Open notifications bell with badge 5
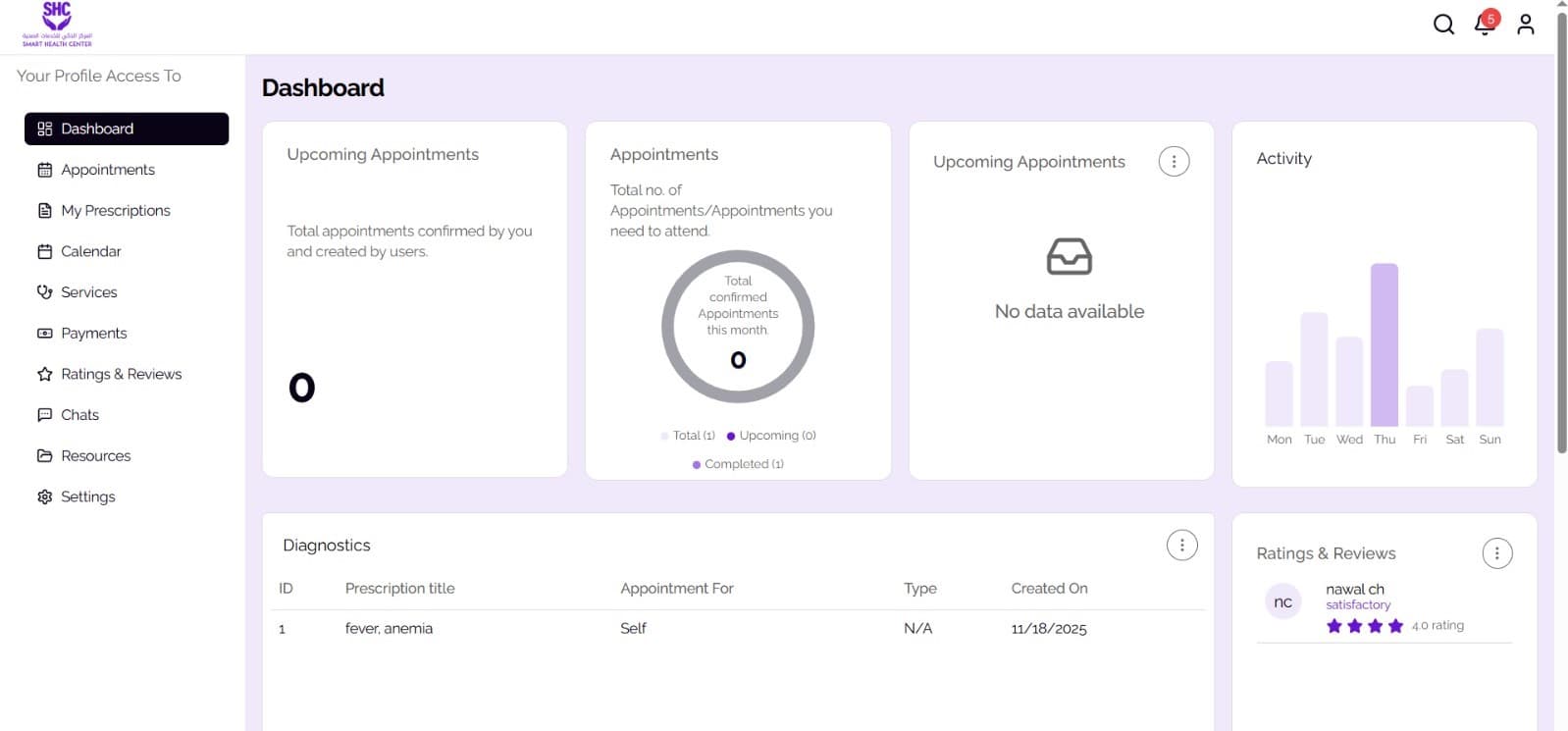Image resolution: width=1568 pixels, height=731 pixels. (x=1486, y=24)
